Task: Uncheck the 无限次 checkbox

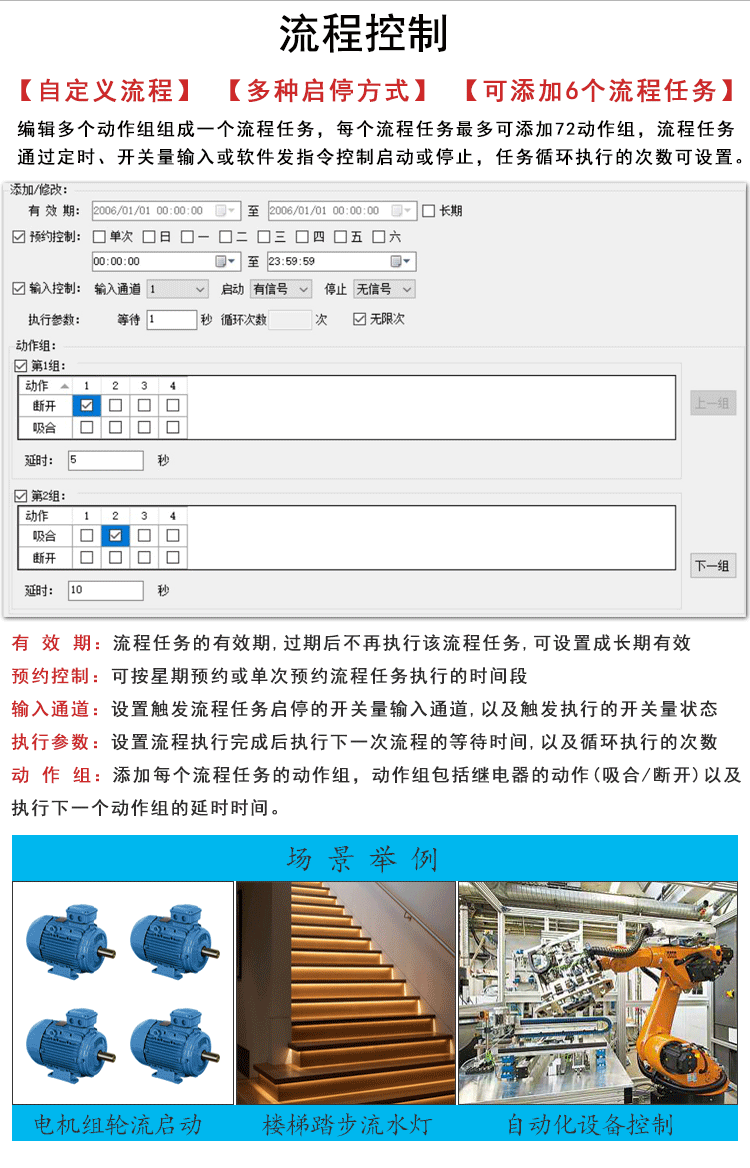Action: pyautogui.click(x=360, y=319)
